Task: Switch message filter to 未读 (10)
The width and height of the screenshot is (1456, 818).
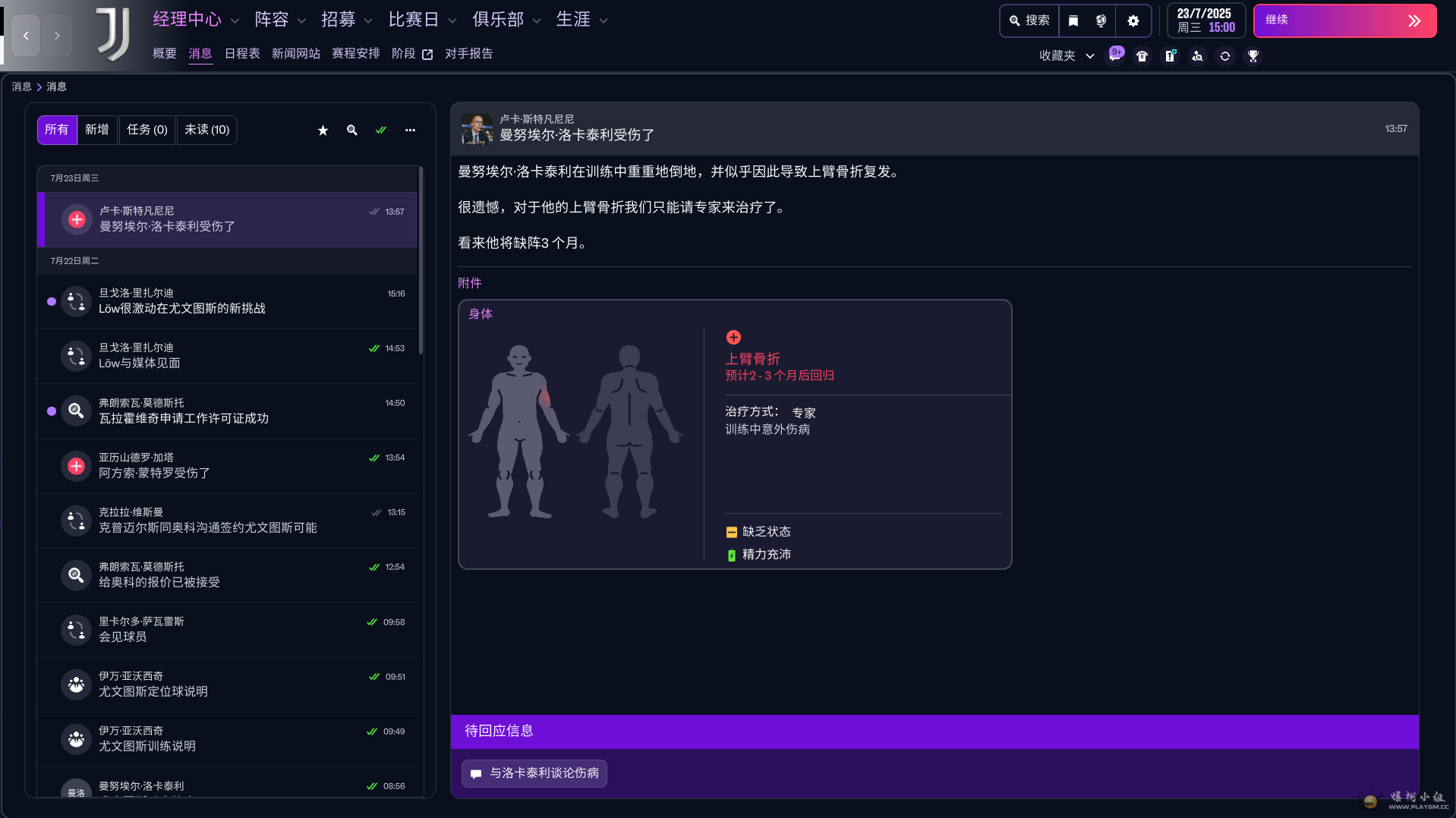Action: pyautogui.click(x=206, y=130)
